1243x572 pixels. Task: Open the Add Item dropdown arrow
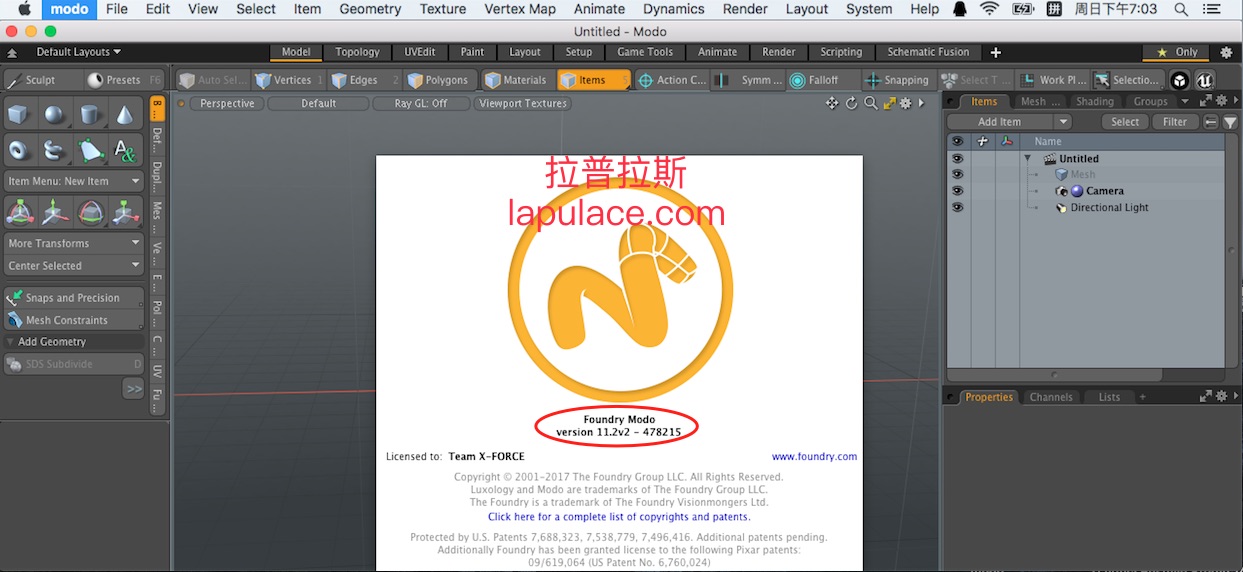(1062, 122)
